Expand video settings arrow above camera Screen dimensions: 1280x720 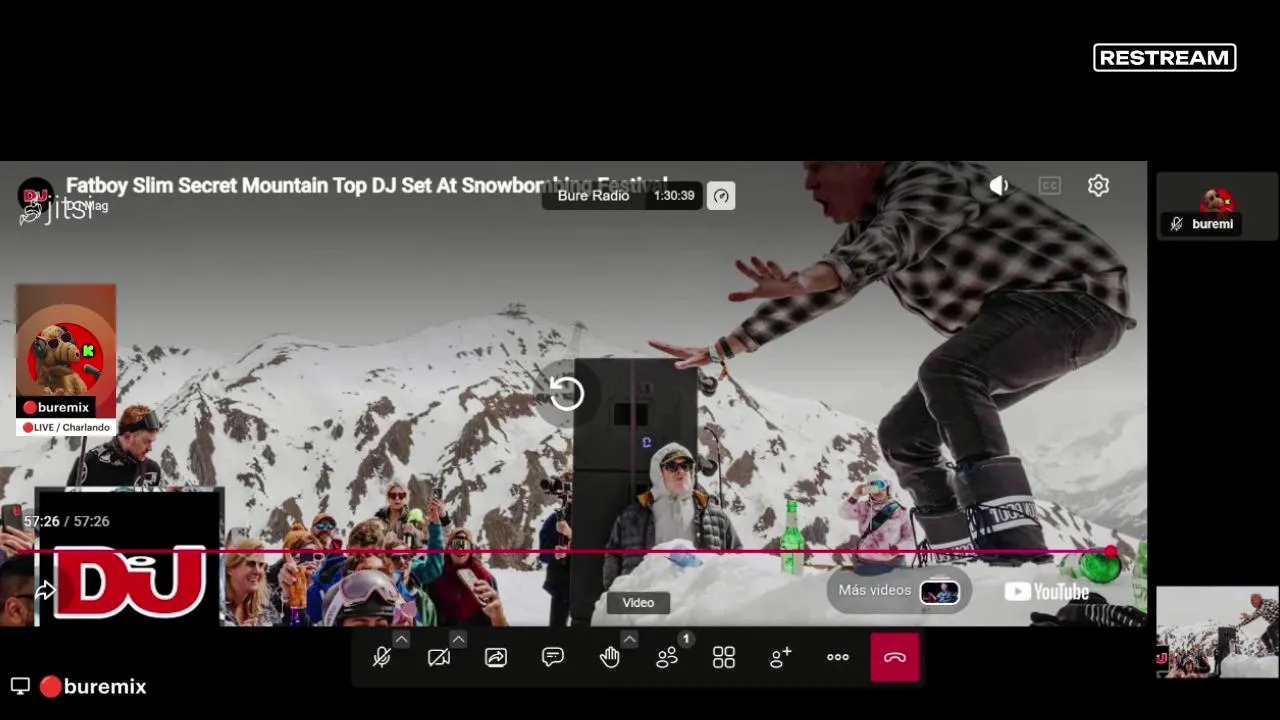point(458,639)
